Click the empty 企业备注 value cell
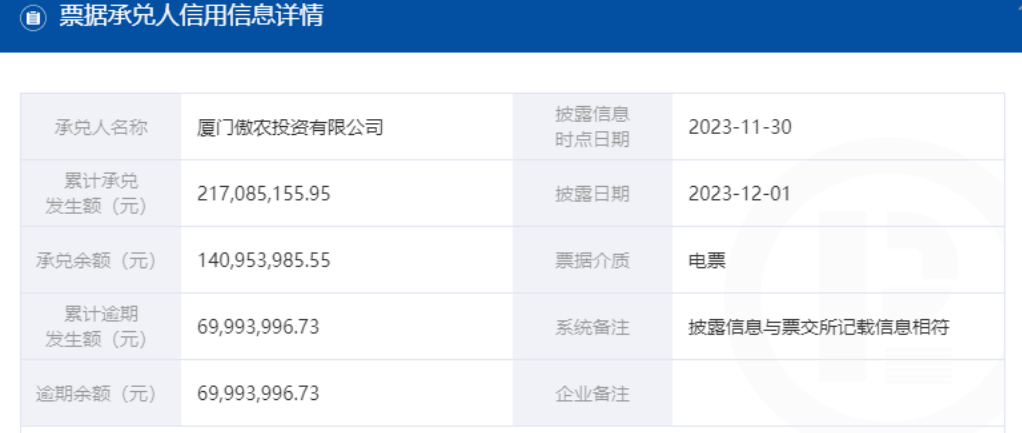Image resolution: width=1022 pixels, height=433 pixels. 838,394
